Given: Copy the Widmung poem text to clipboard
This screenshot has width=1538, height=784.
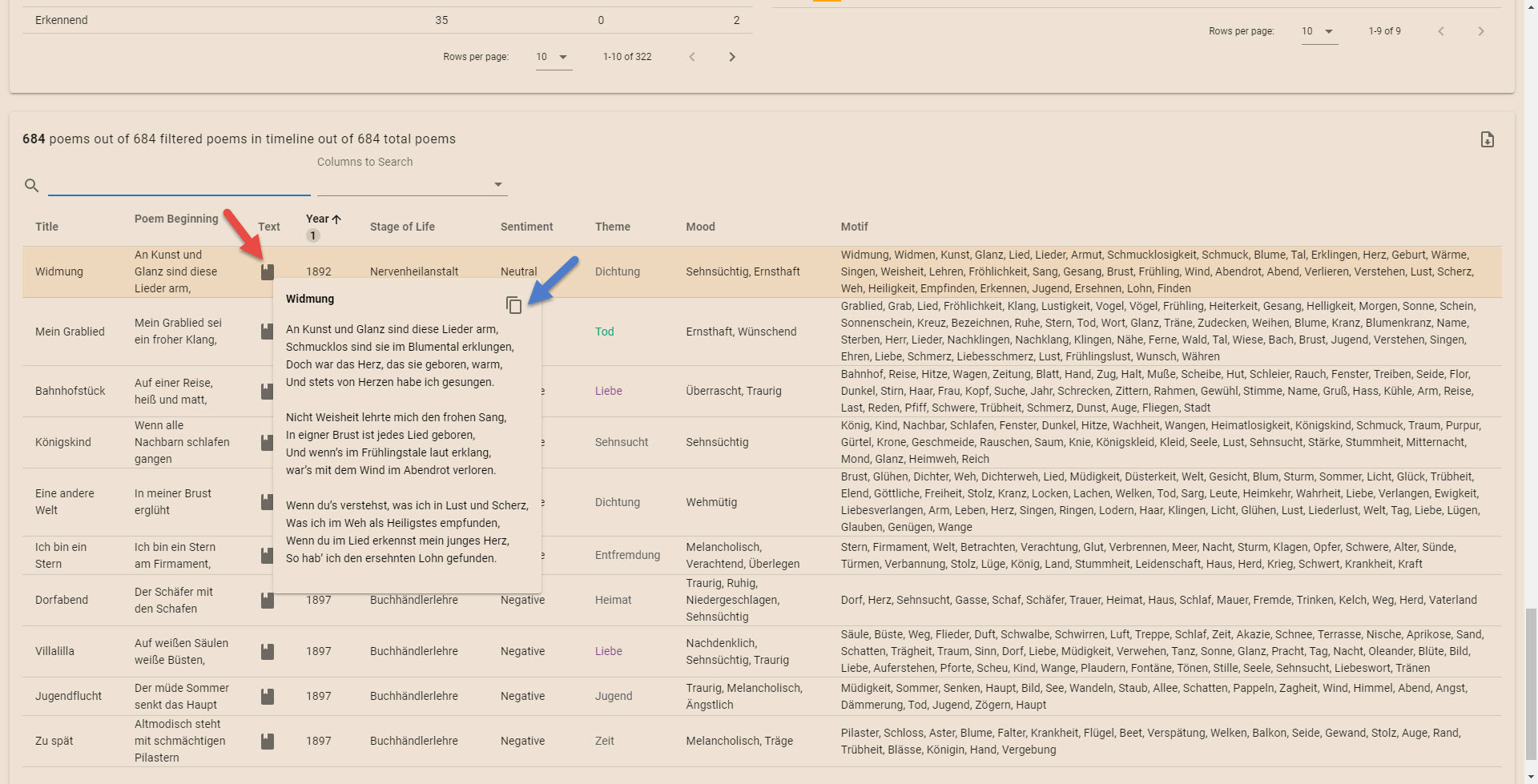Looking at the screenshot, I should [x=513, y=305].
